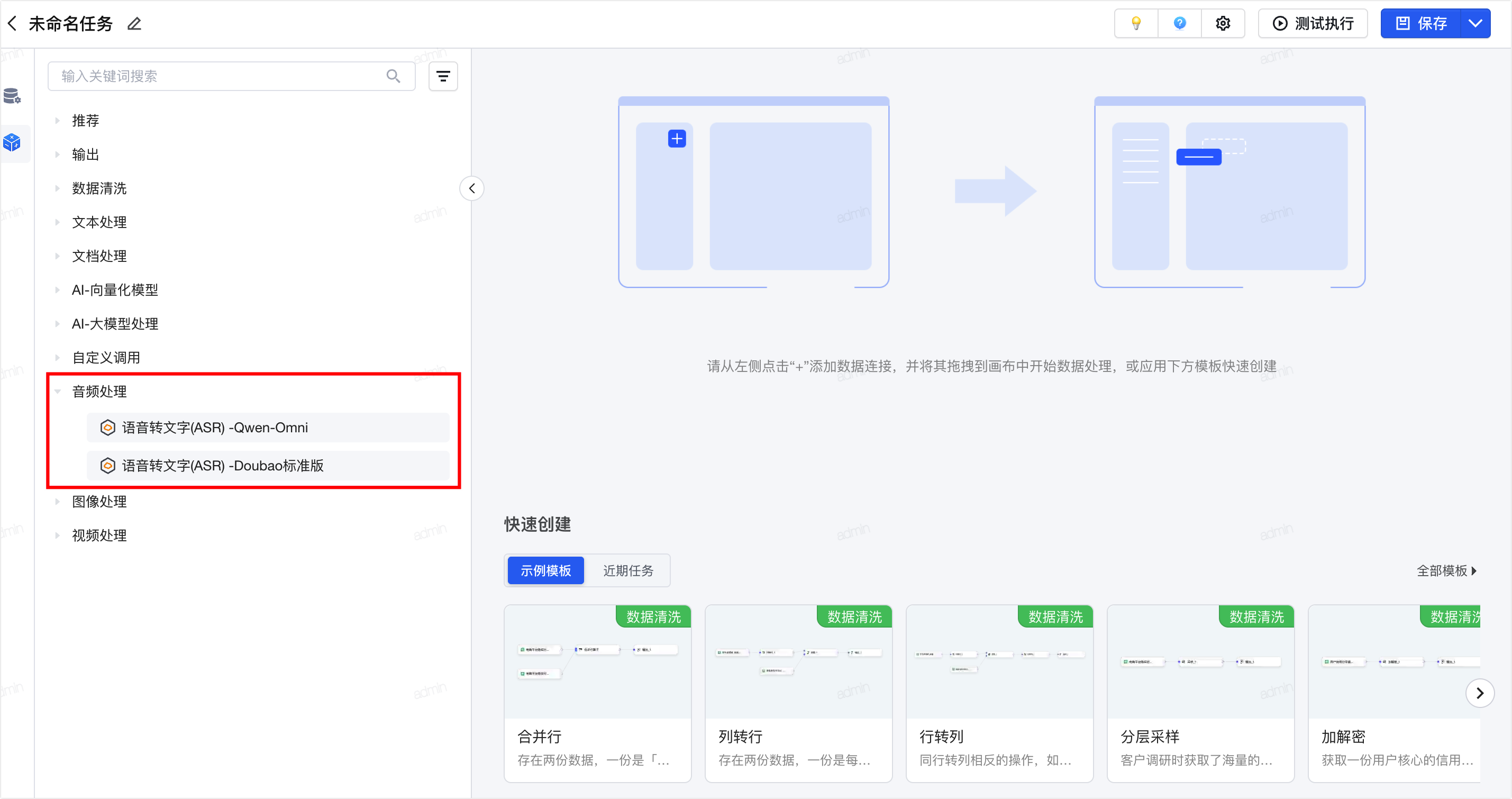Click the 加解密 template title
The image size is (1512, 799).
tap(1344, 737)
